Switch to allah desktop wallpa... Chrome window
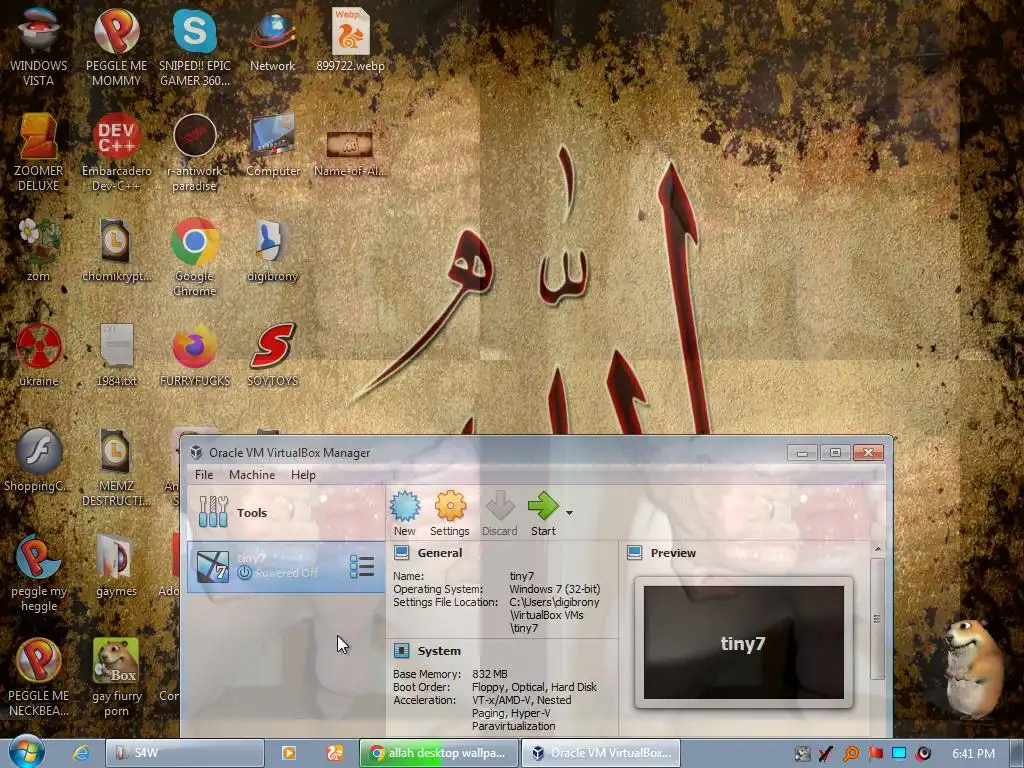Screen dimensions: 1024x768 click(x=439, y=753)
